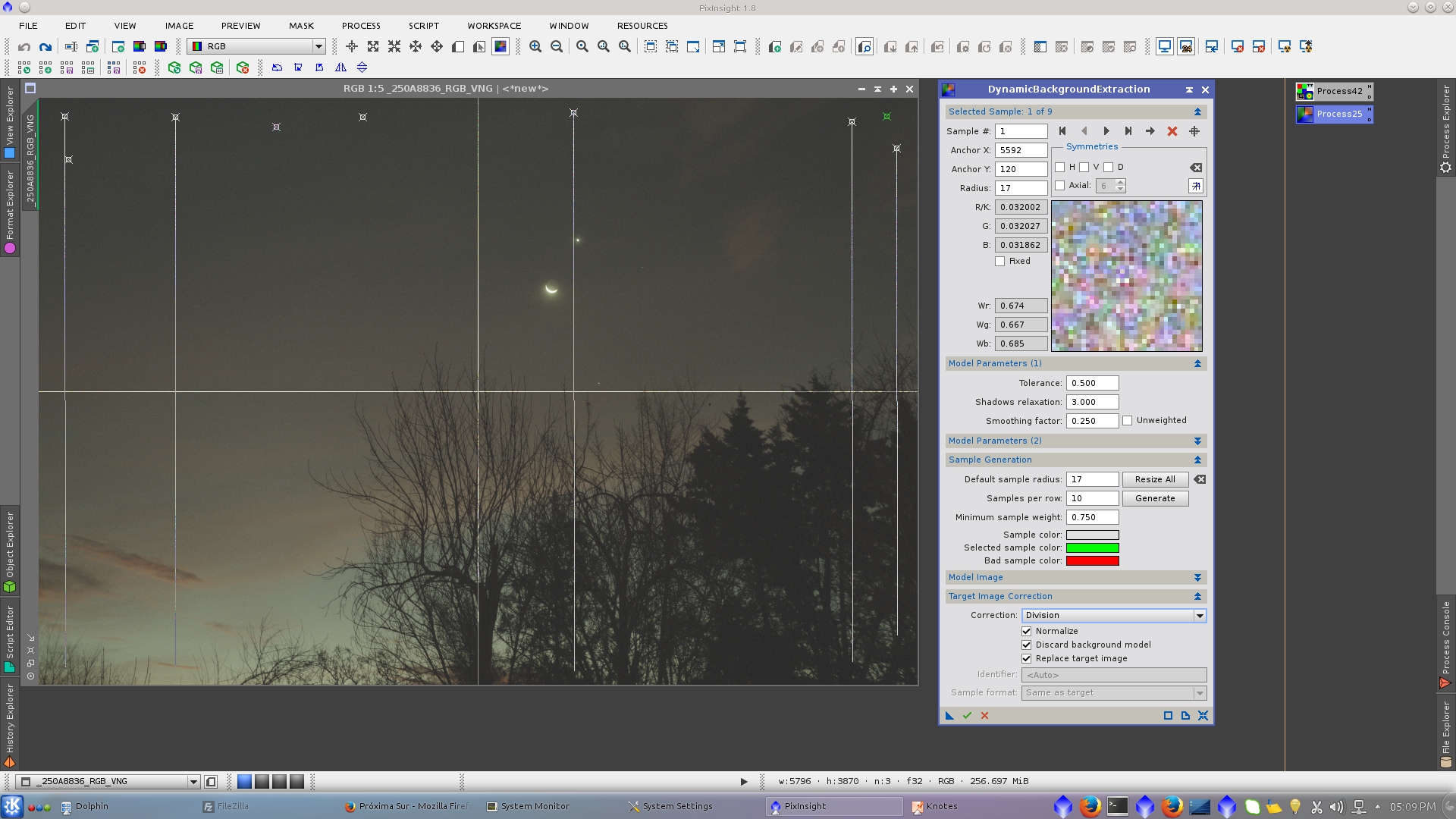This screenshot has height=819, width=1456.
Task: Click the vertical mirror icon in second toolbar
Action: click(x=362, y=67)
